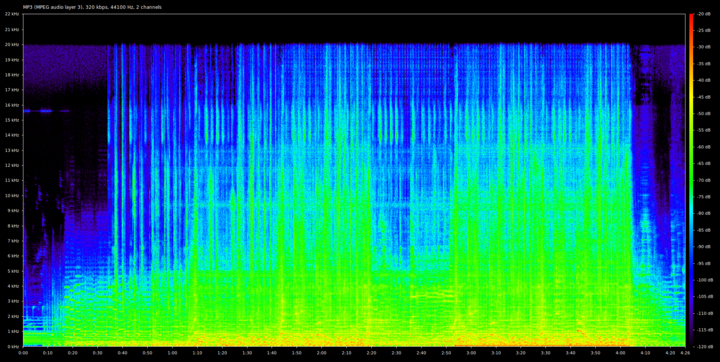Click the 2:20 time axis label

point(371,353)
